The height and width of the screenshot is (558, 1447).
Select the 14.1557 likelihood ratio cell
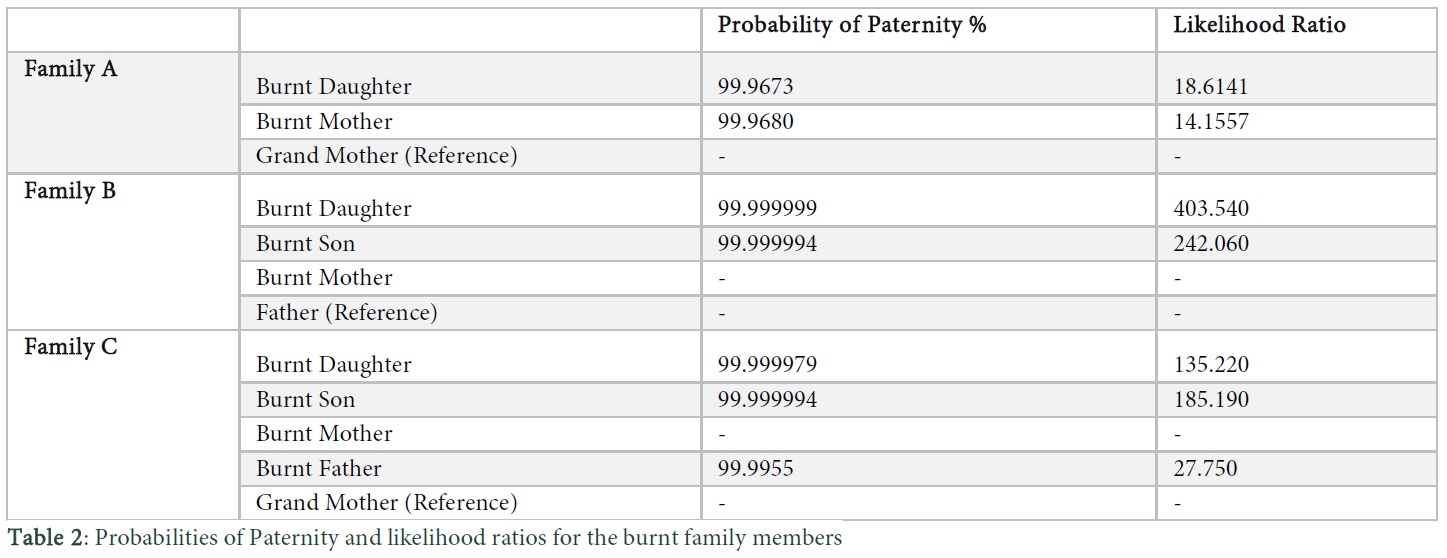tap(1211, 122)
